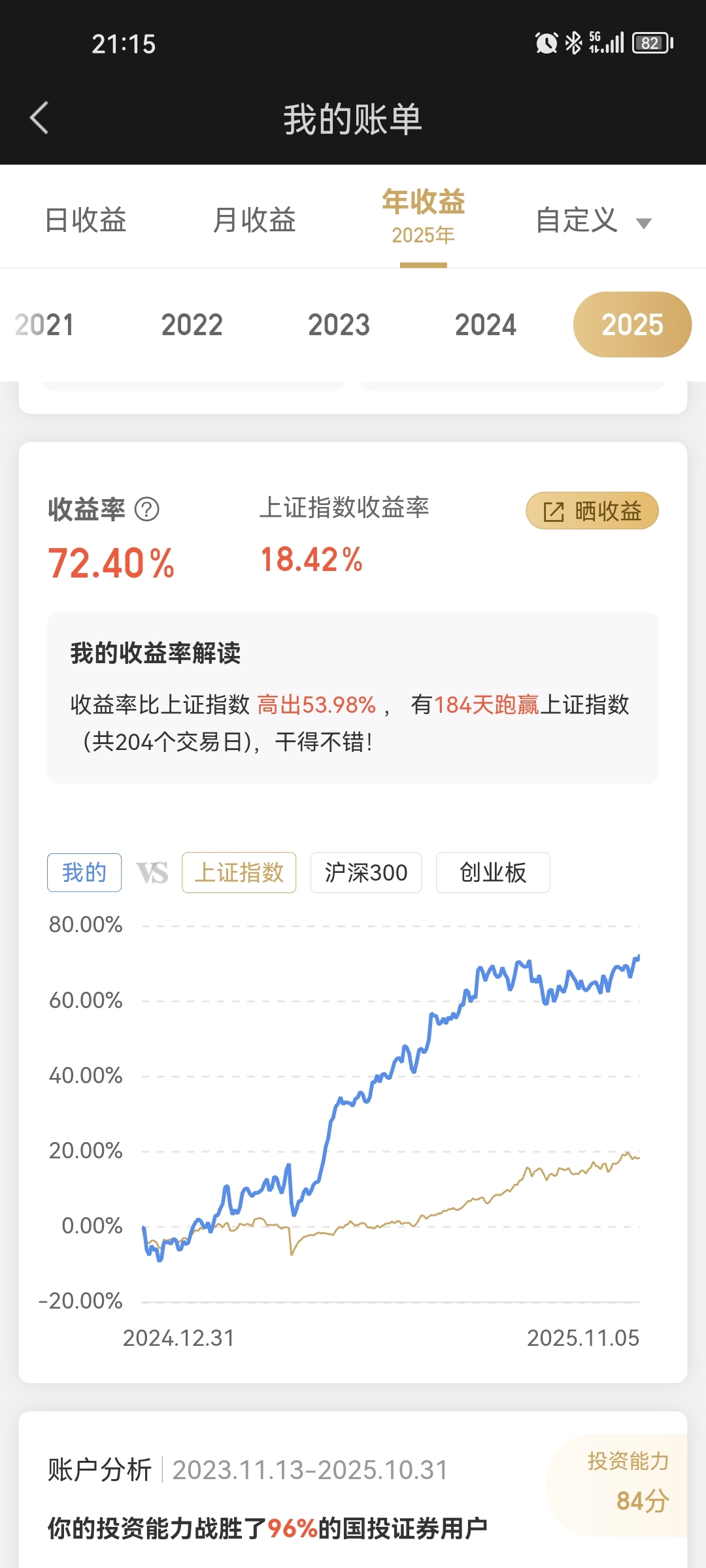Tap the help question mark beside 收益率
Screen dimensions: 706x1568
click(146, 509)
